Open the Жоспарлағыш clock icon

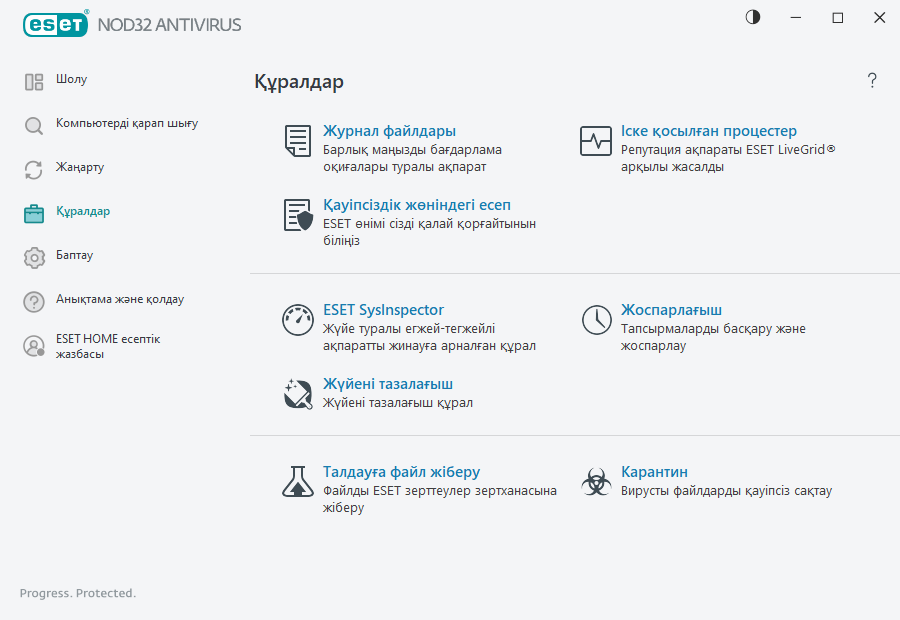pos(595,320)
